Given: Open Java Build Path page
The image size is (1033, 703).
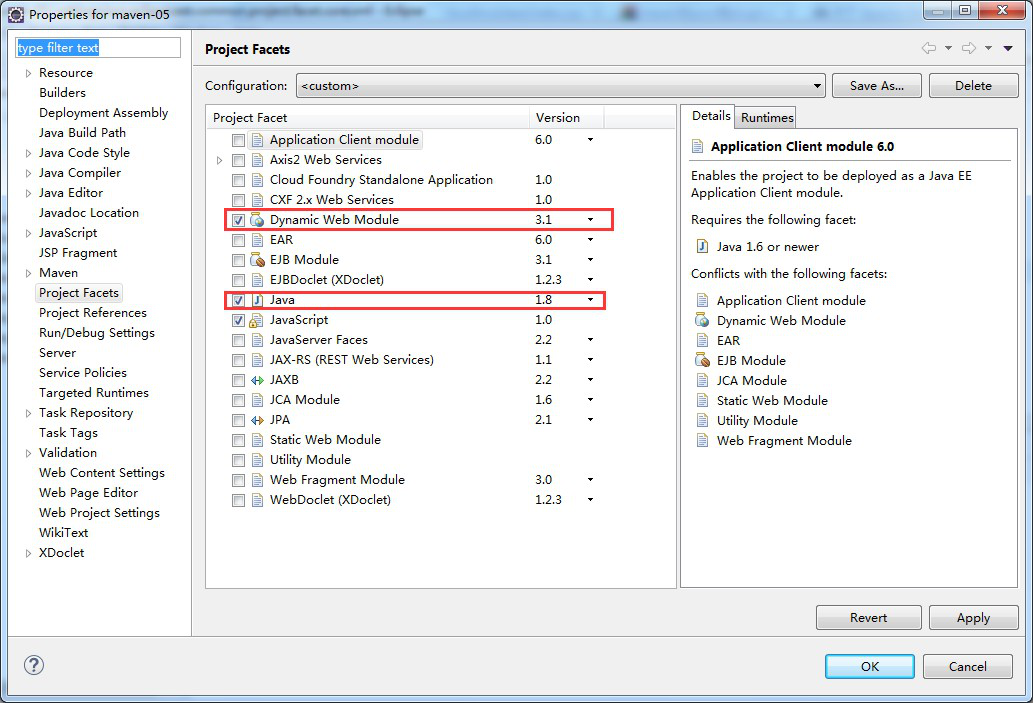Looking at the screenshot, I should 82,132.
